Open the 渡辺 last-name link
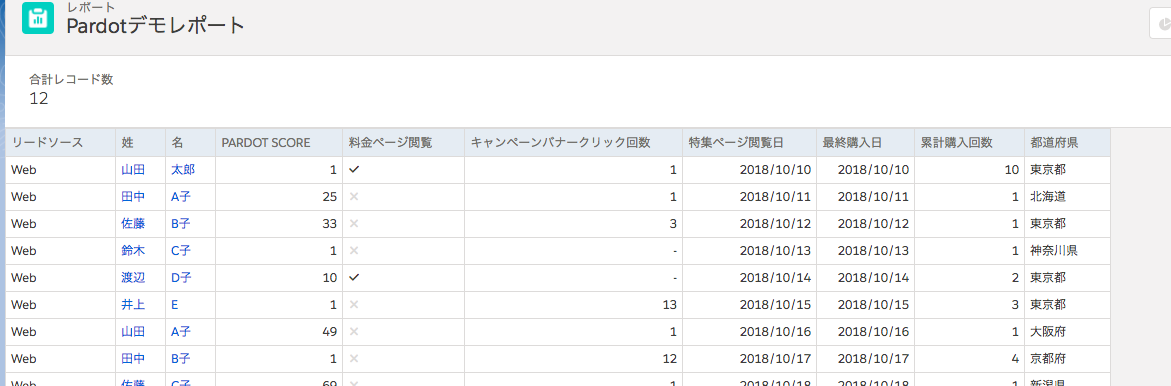Screen dimensions: 1171x386 [133, 277]
